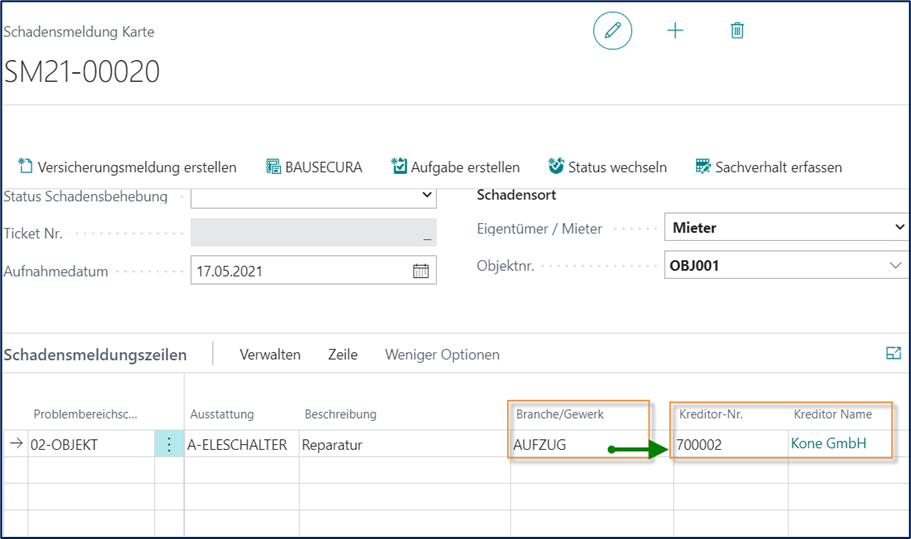Open the BAUSECURA action

point(314,167)
